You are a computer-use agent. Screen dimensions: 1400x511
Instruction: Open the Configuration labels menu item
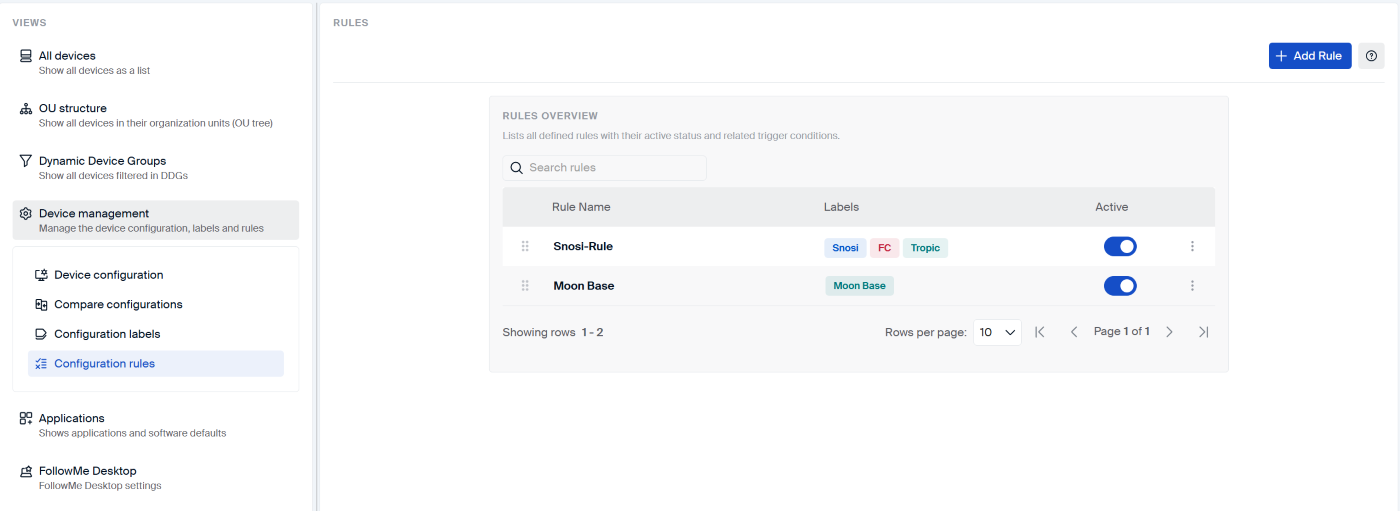[107, 334]
